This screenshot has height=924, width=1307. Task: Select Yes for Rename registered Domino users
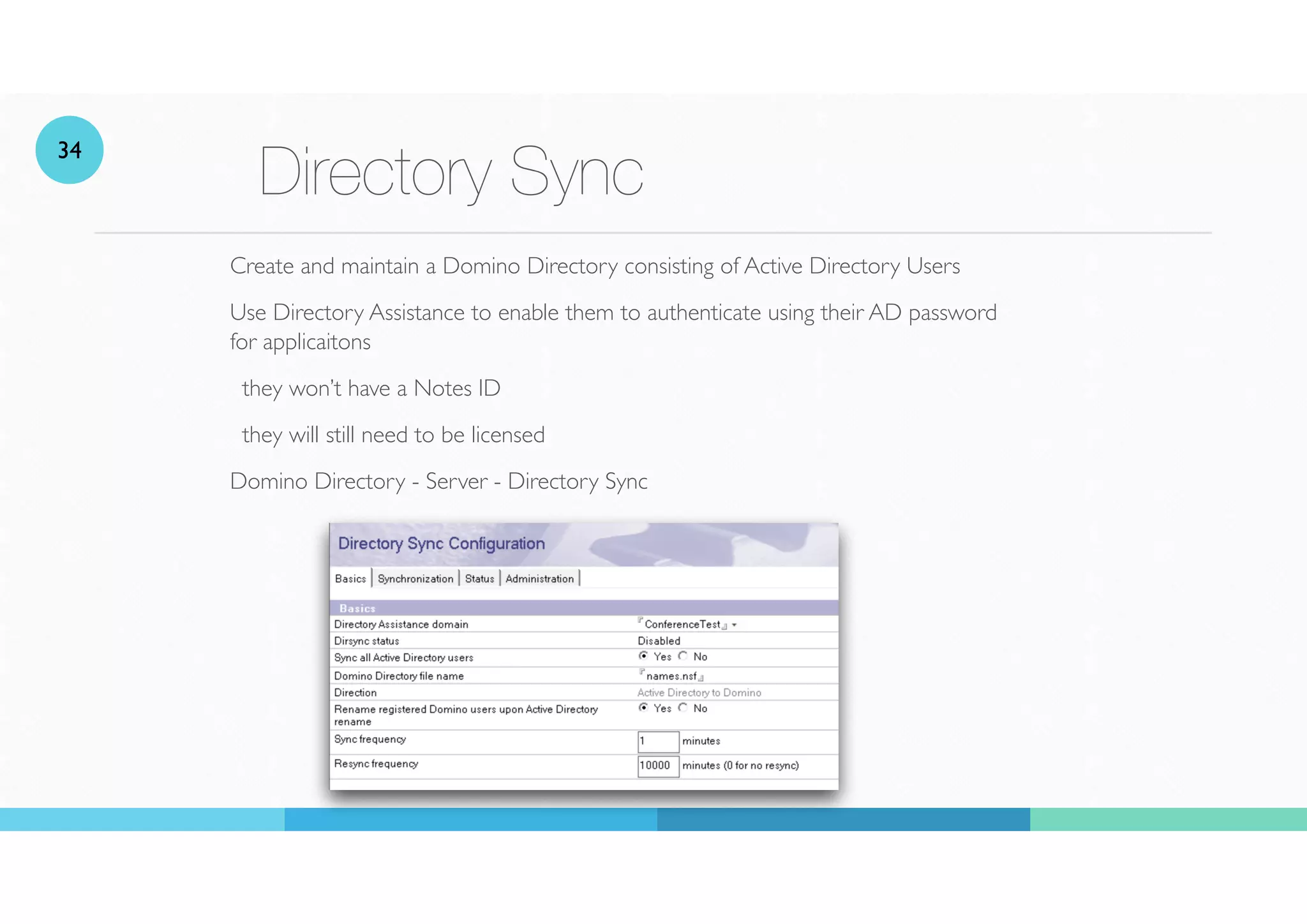643,708
